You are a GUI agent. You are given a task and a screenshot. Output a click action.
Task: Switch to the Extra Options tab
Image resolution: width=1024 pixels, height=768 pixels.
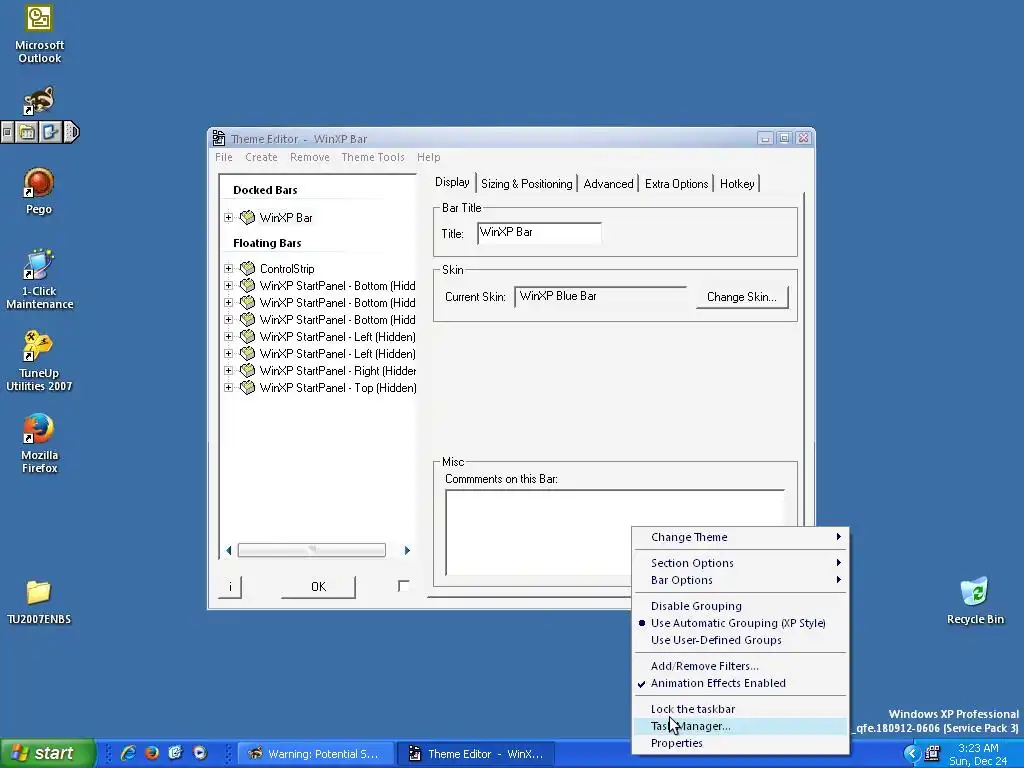677,184
